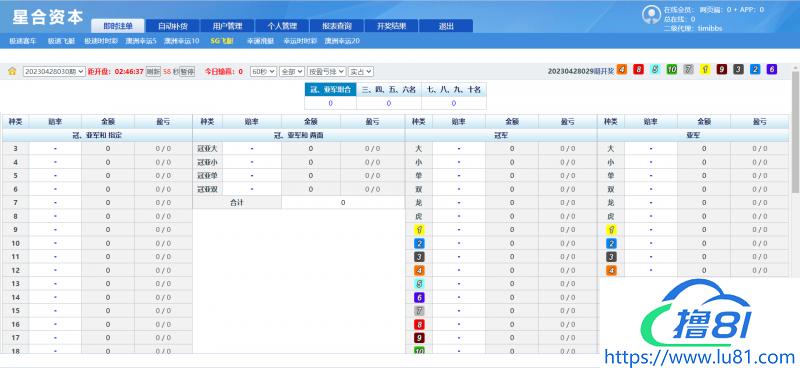Click the 暂停 pause button
Image resolution: width=800 pixels, height=368 pixels.
[x=187, y=72]
